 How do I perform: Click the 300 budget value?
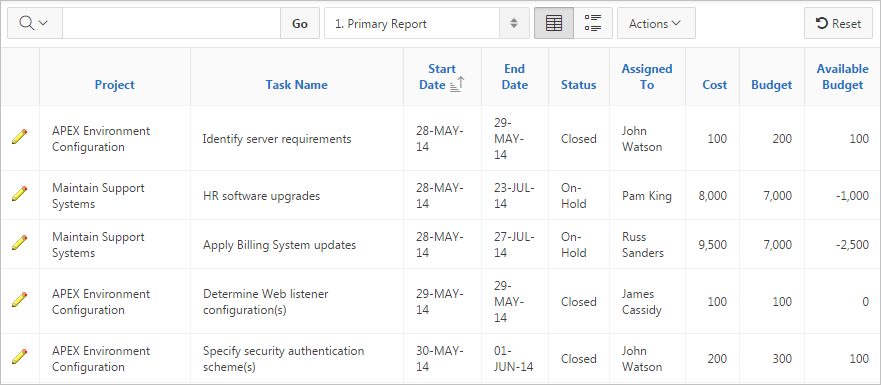[x=782, y=359]
